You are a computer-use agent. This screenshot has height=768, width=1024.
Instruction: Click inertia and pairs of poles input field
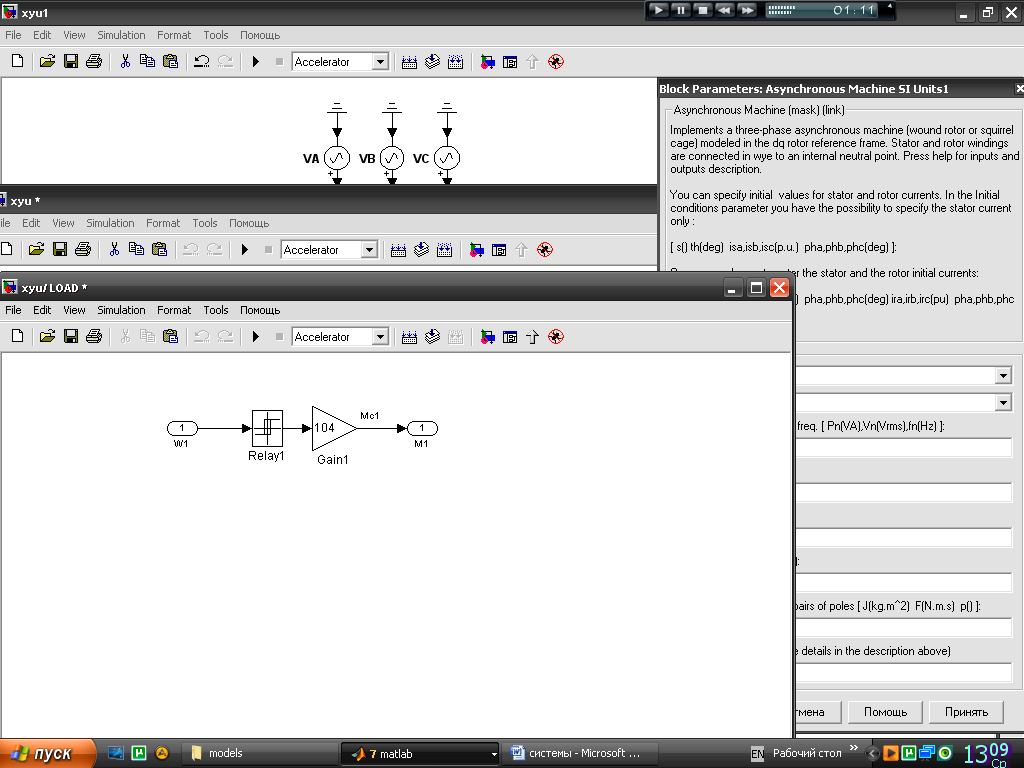(x=904, y=628)
